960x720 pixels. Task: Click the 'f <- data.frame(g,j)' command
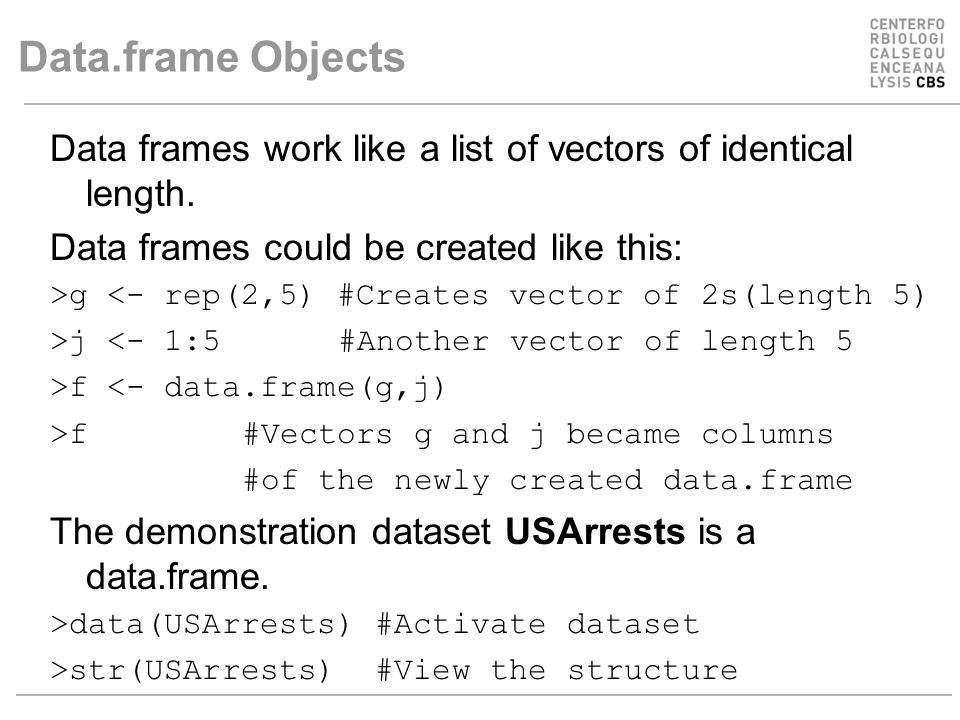tap(248, 388)
